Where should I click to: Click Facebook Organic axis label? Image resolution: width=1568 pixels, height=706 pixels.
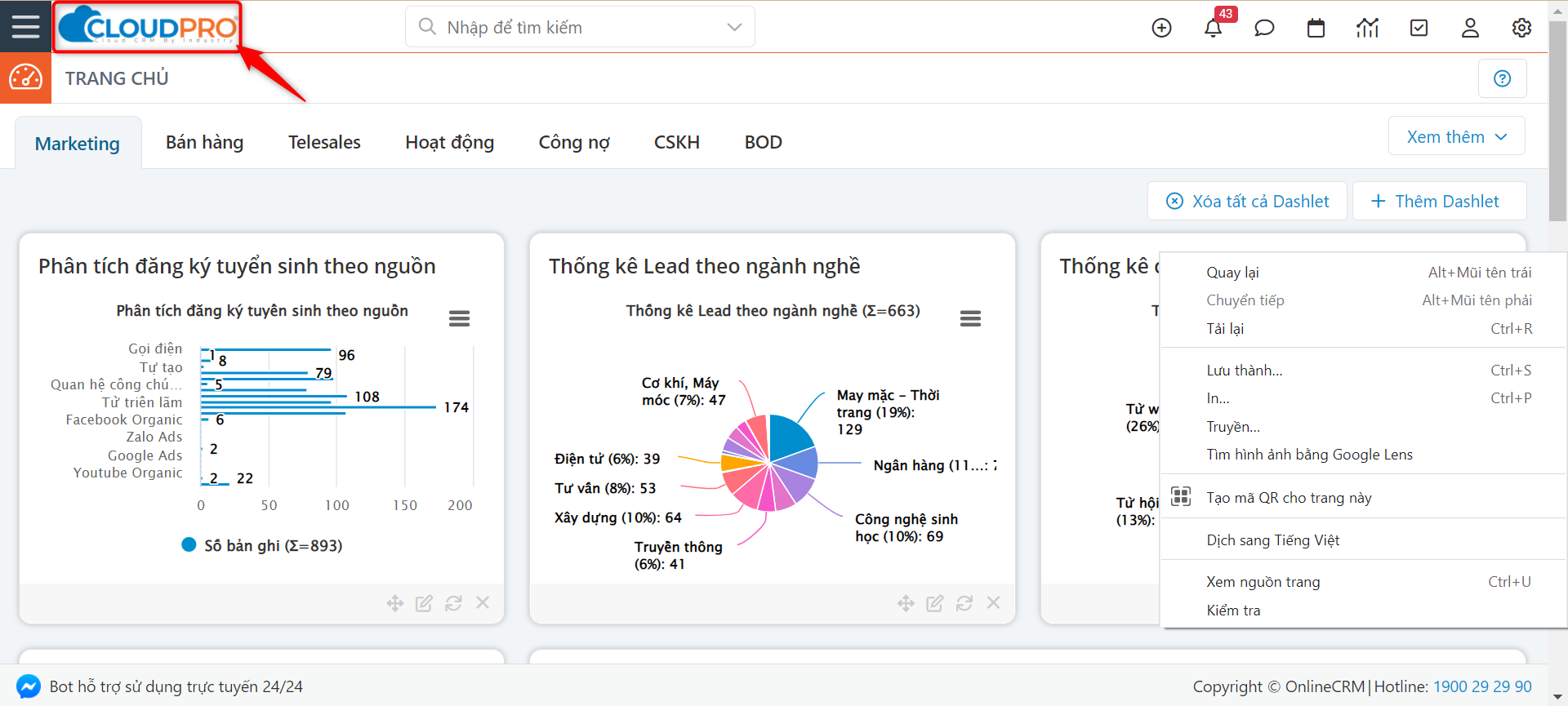(124, 420)
